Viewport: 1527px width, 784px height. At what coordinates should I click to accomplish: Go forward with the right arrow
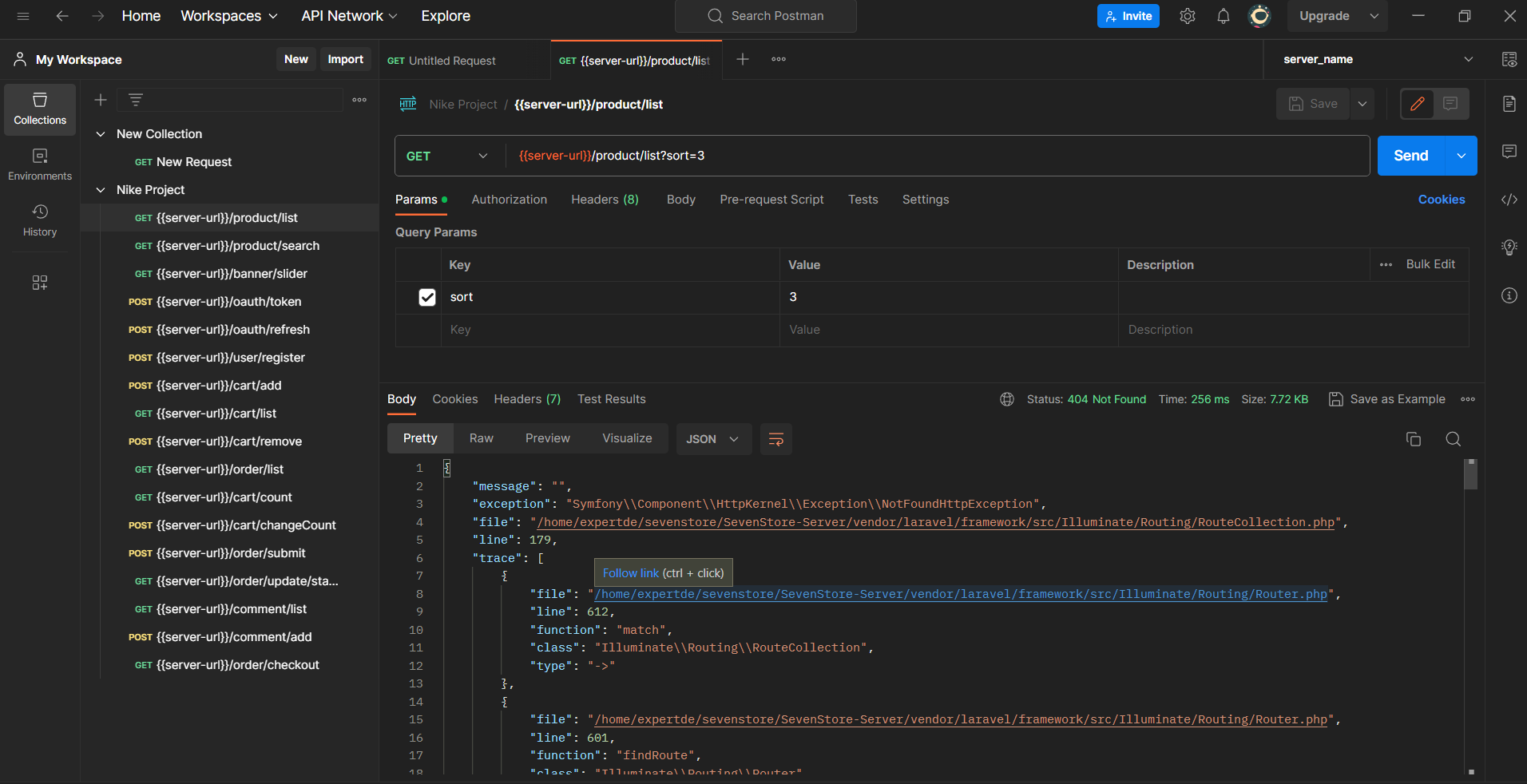pos(97,16)
